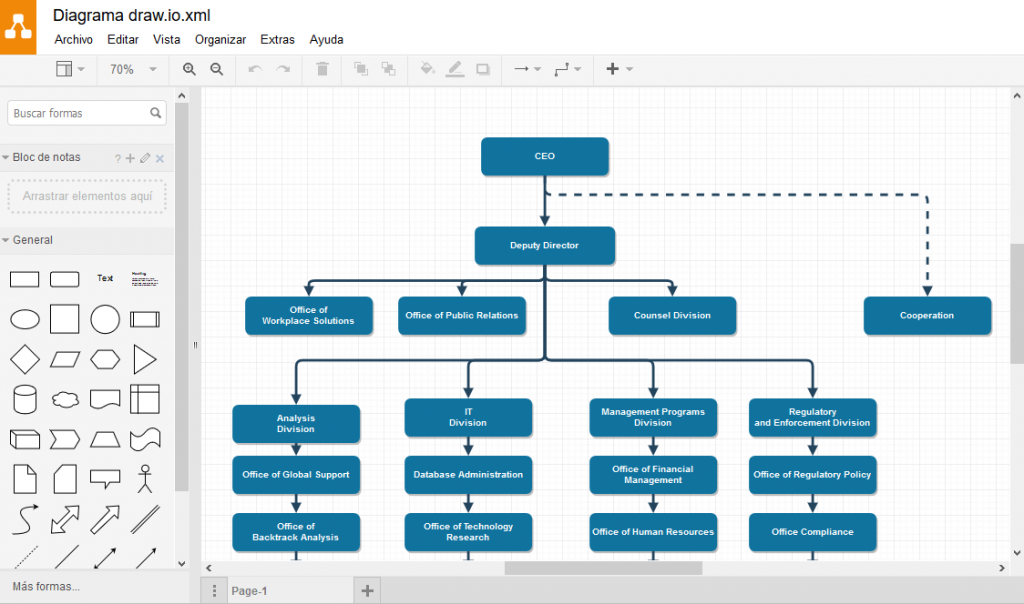This screenshot has height=604, width=1024.
Task: Toggle the shadow icon in toolbar
Action: point(483,69)
